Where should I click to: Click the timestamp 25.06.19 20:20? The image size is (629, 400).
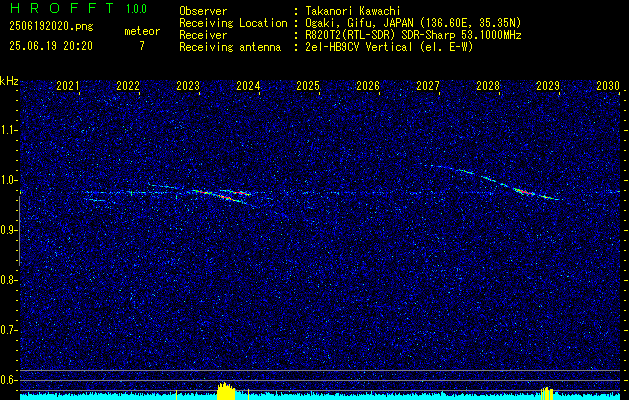coord(51,46)
